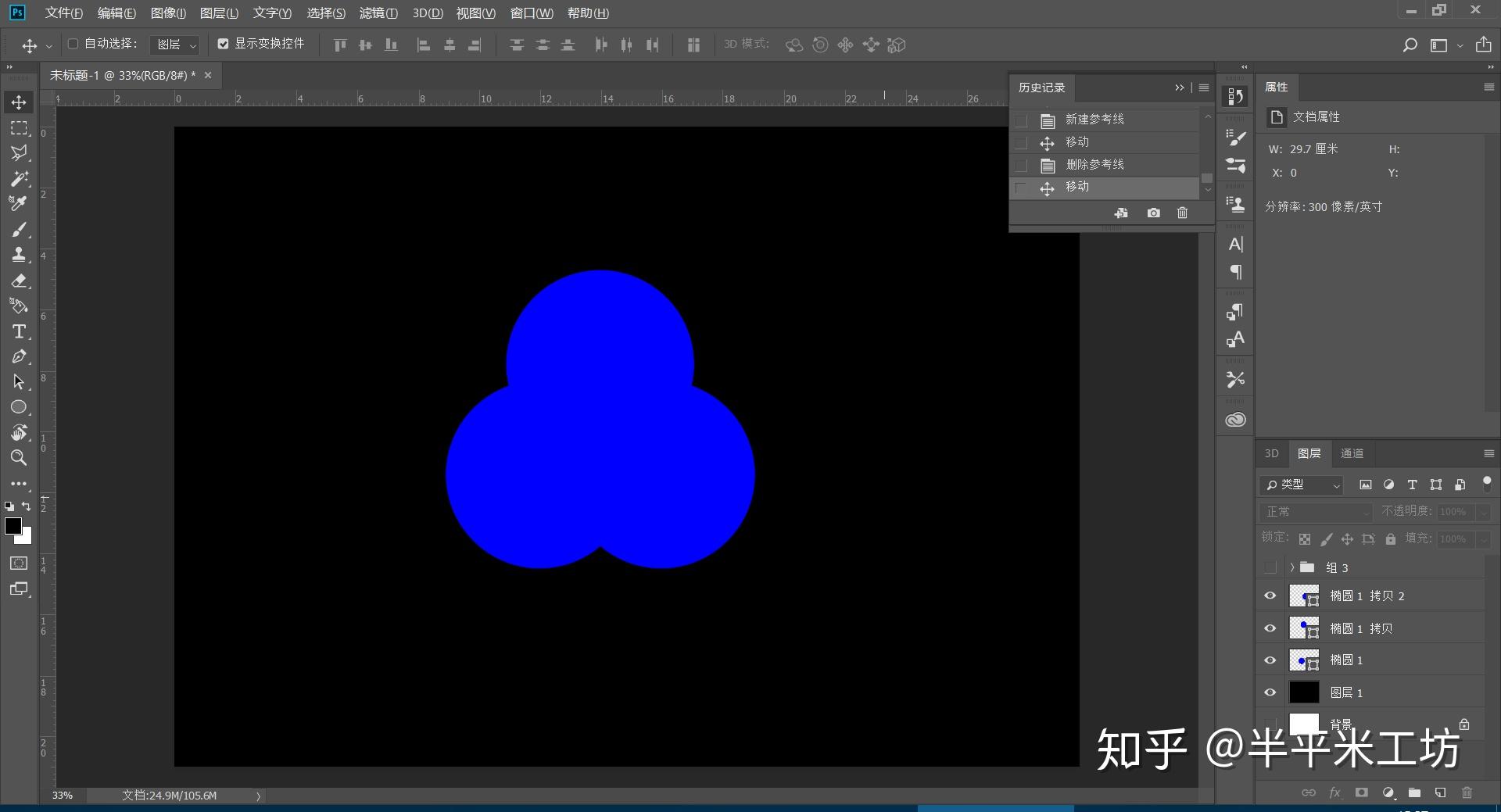The height and width of the screenshot is (812, 1501).
Task: Open the 图像 menu
Action: click(168, 13)
